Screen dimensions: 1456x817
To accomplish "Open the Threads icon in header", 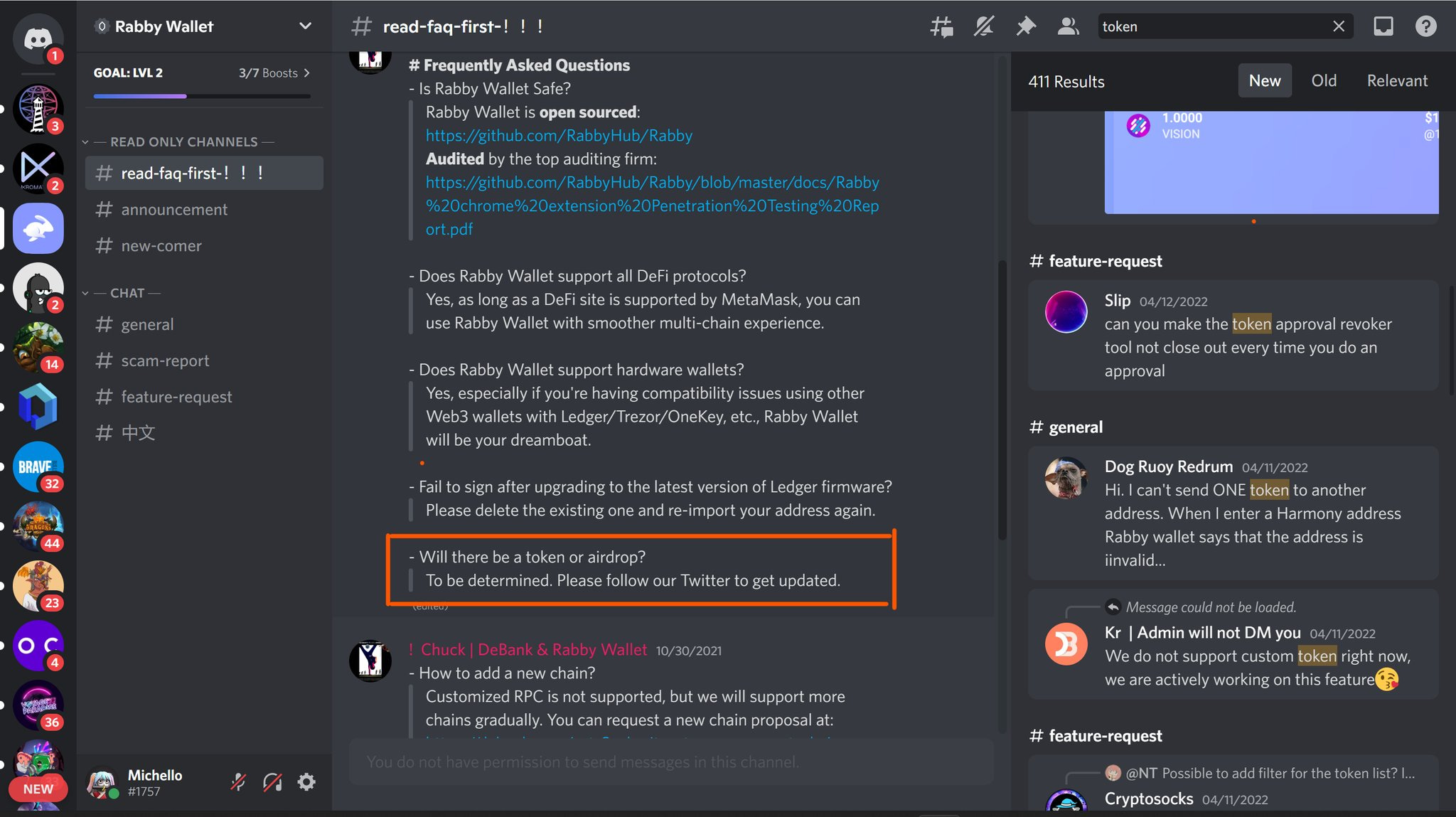I will [941, 26].
